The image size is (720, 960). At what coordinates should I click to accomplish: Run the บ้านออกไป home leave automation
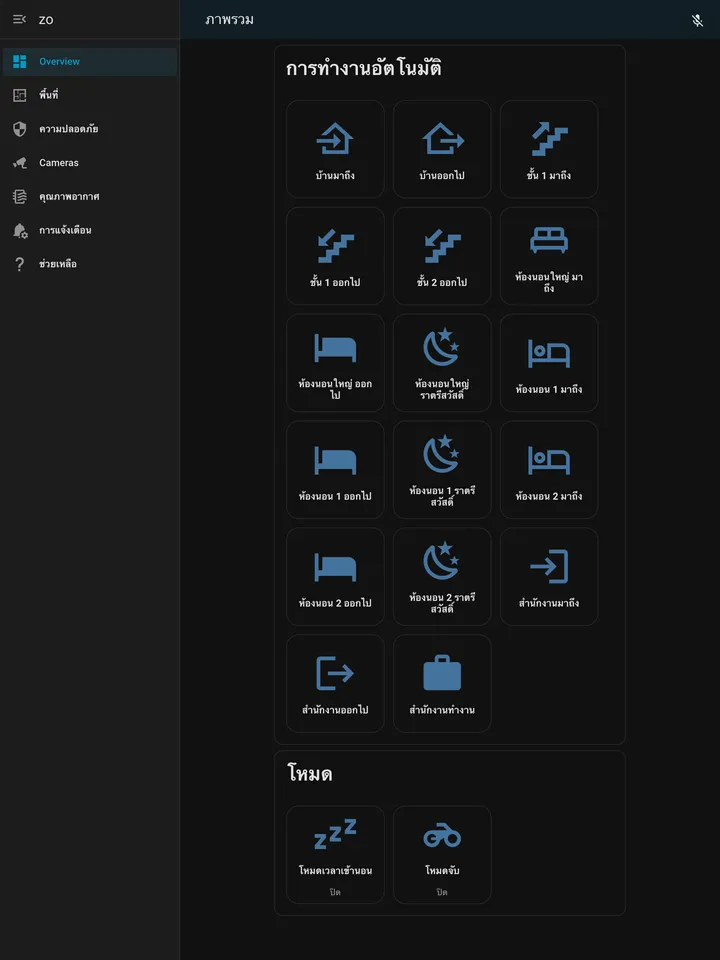[442, 149]
